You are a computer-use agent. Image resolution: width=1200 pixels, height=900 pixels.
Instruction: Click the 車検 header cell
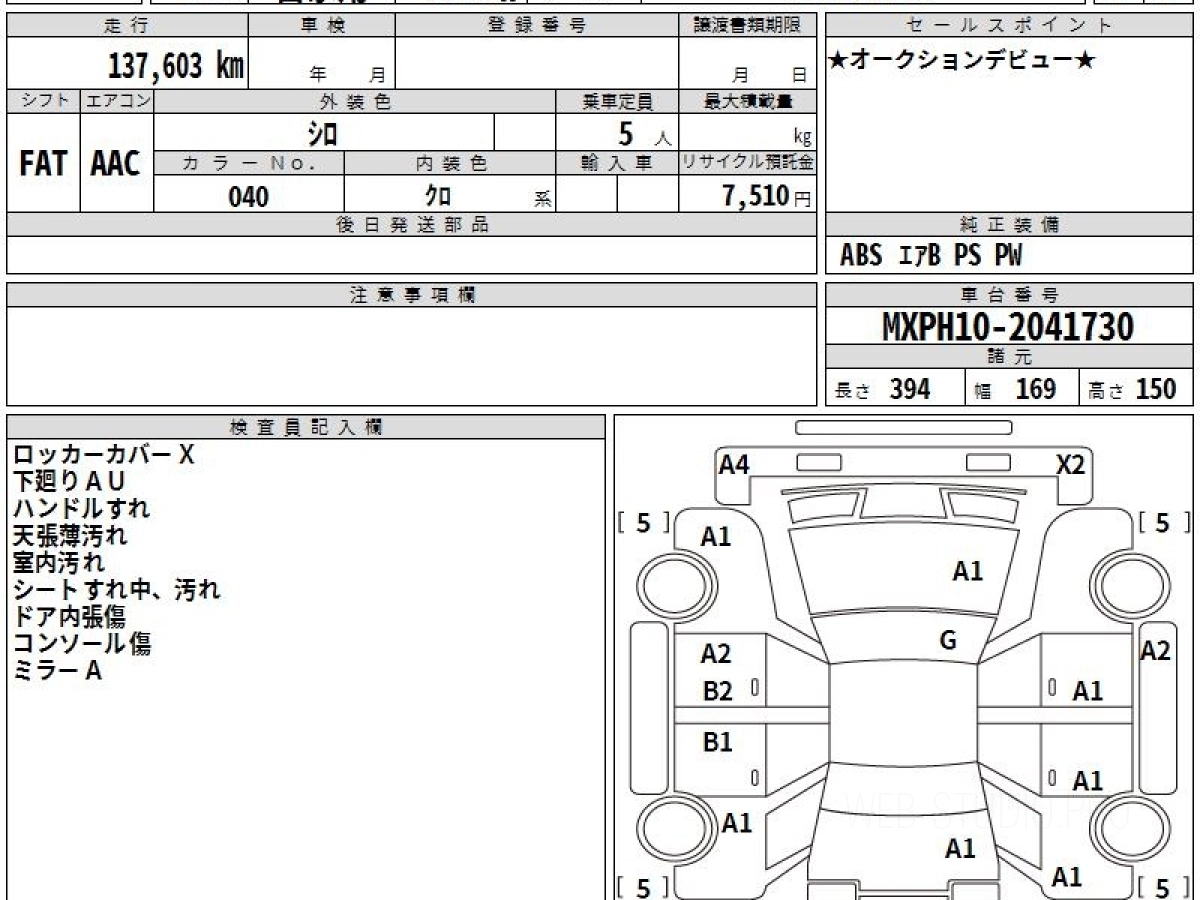[321, 26]
